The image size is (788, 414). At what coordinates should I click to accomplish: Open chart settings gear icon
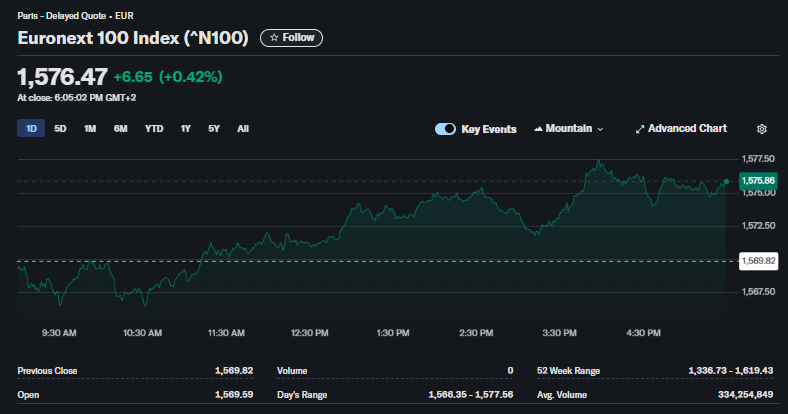click(762, 129)
